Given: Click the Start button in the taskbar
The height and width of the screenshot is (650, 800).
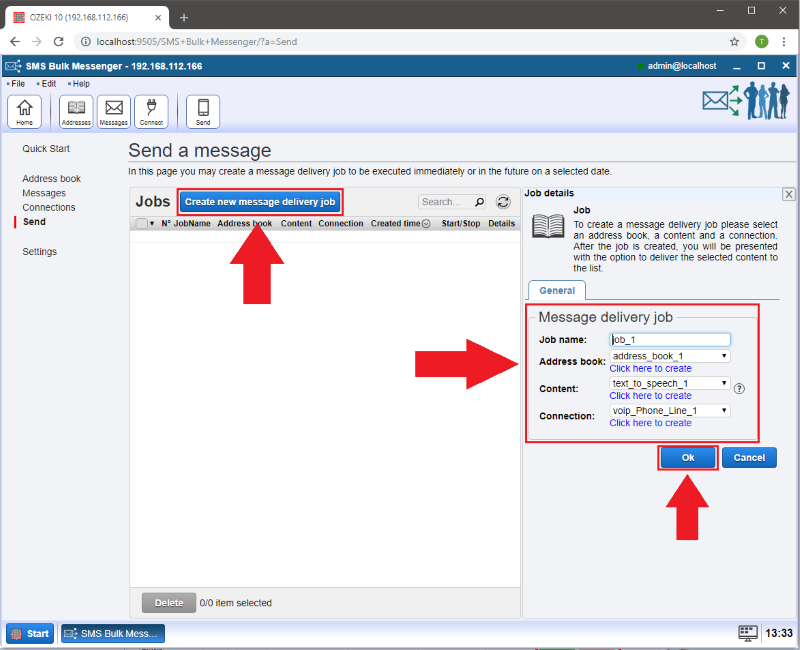Looking at the screenshot, I should 30,633.
